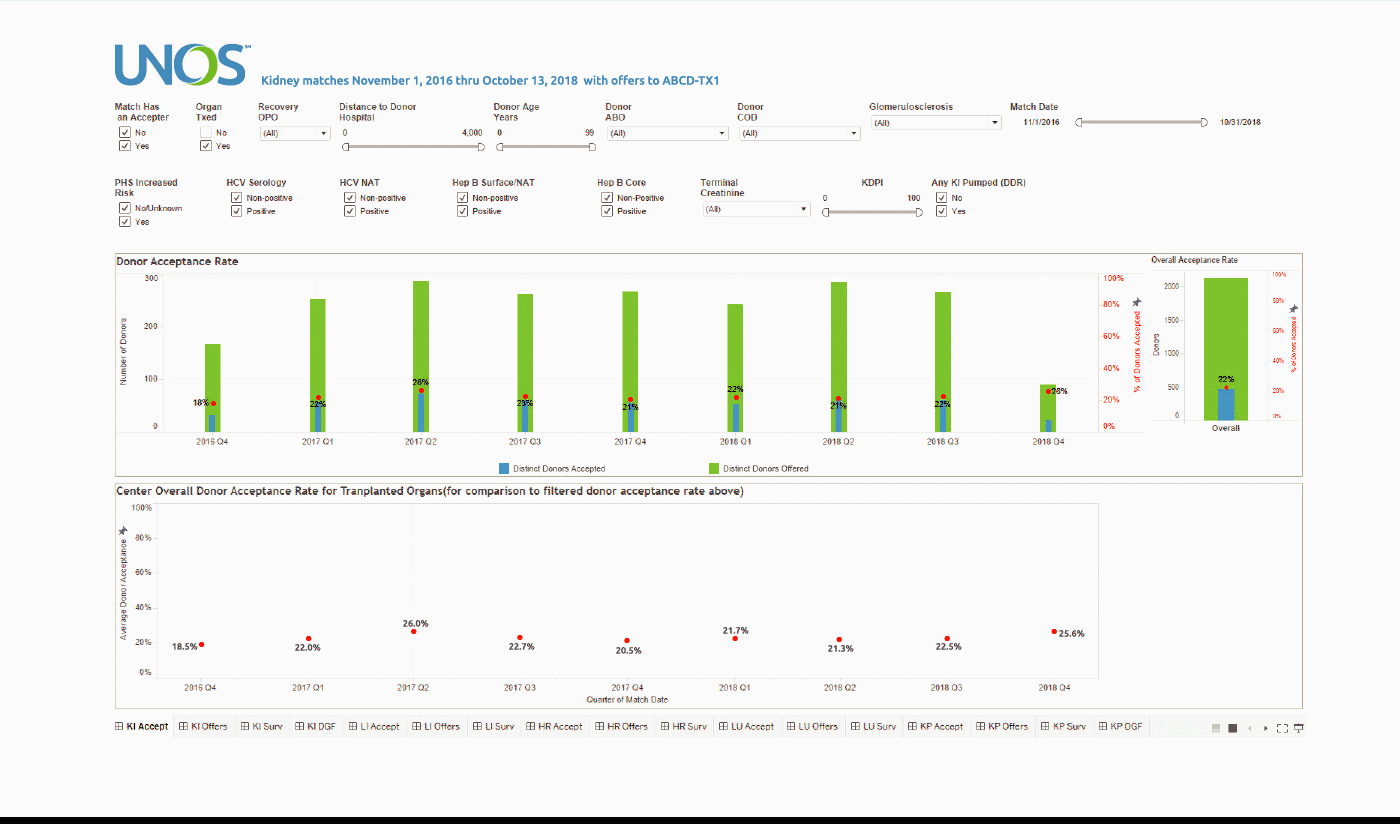Click pin icon beside % of Donors Accepted axis
This screenshot has width=1400, height=824.
pyautogui.click(x=1136, y=302)
